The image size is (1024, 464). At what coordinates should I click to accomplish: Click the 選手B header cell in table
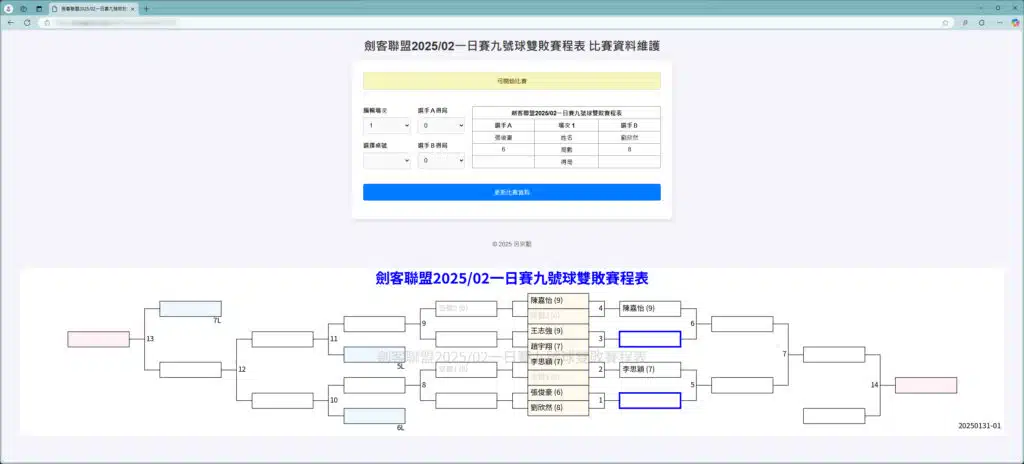(x=630, y=125)
